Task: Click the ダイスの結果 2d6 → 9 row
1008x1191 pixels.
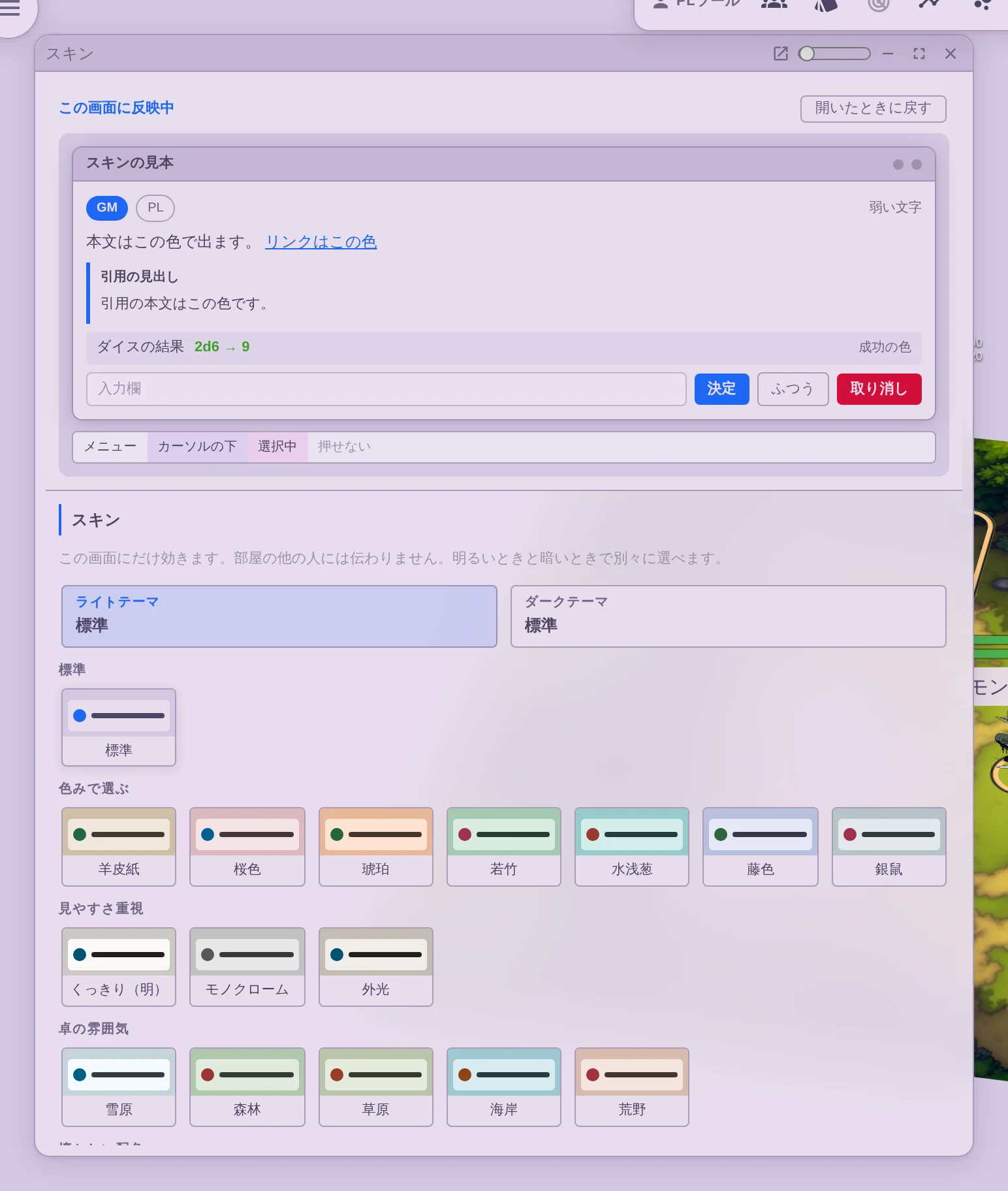Action: tap(504, 347)
